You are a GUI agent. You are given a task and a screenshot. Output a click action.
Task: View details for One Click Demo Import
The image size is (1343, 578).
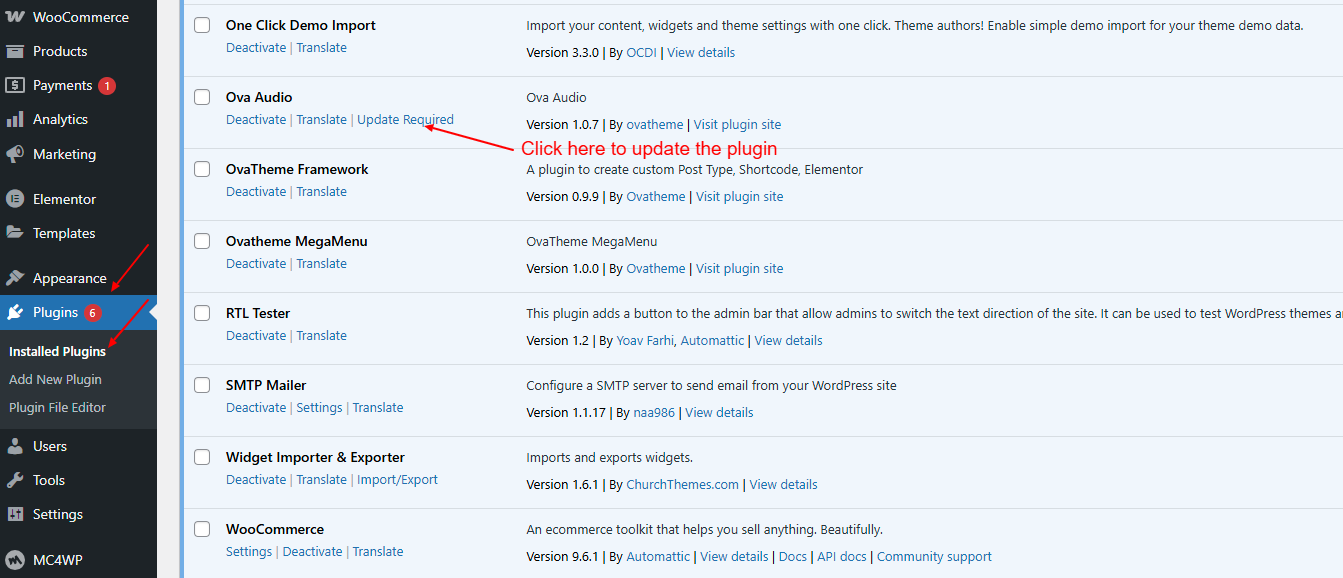click(x=700, y=52)
